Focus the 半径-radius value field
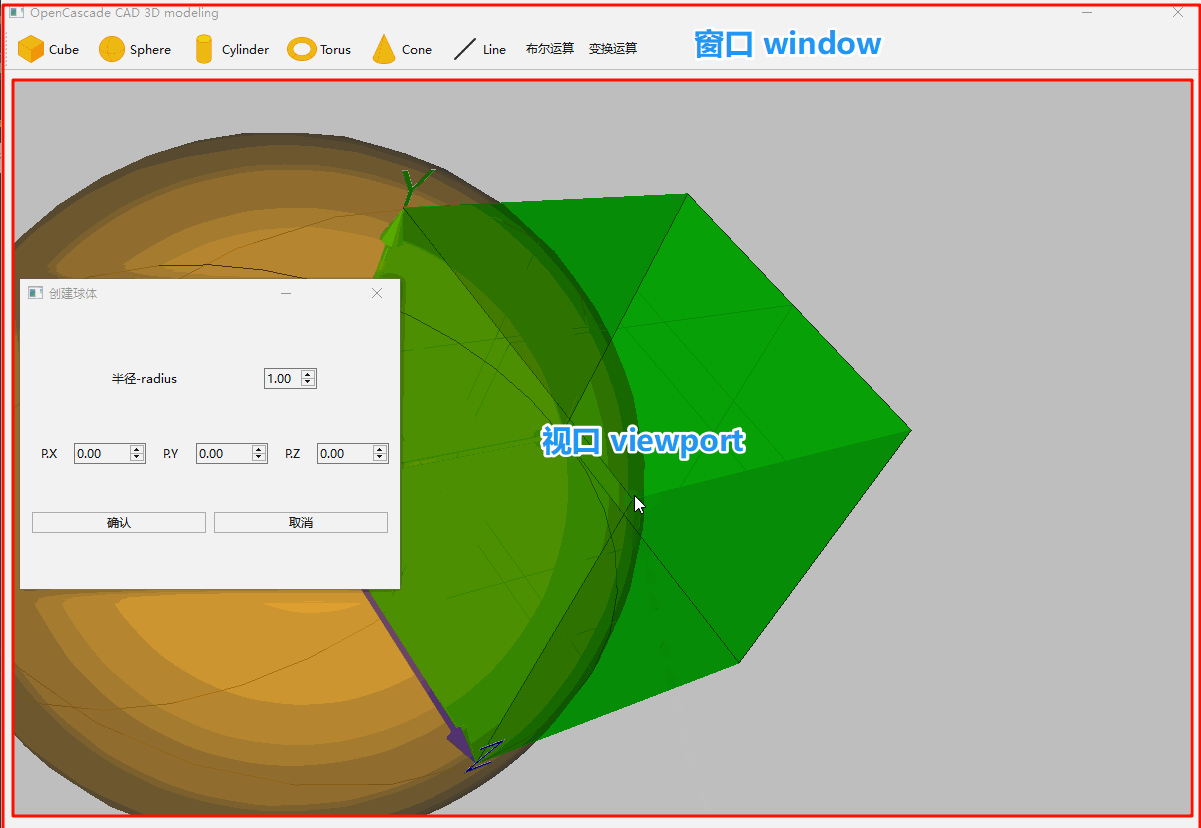The width and height of the screenshot is (1201, 828). (x=282, y=379)
